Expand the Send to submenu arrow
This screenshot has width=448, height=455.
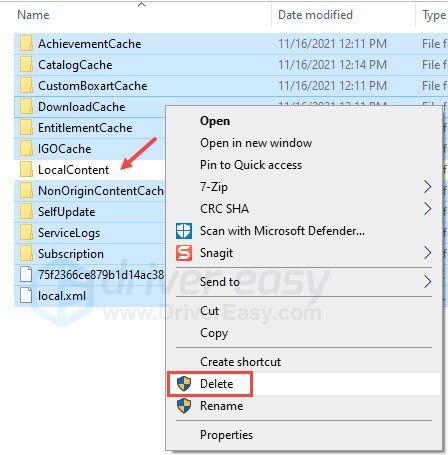point(428,282)
